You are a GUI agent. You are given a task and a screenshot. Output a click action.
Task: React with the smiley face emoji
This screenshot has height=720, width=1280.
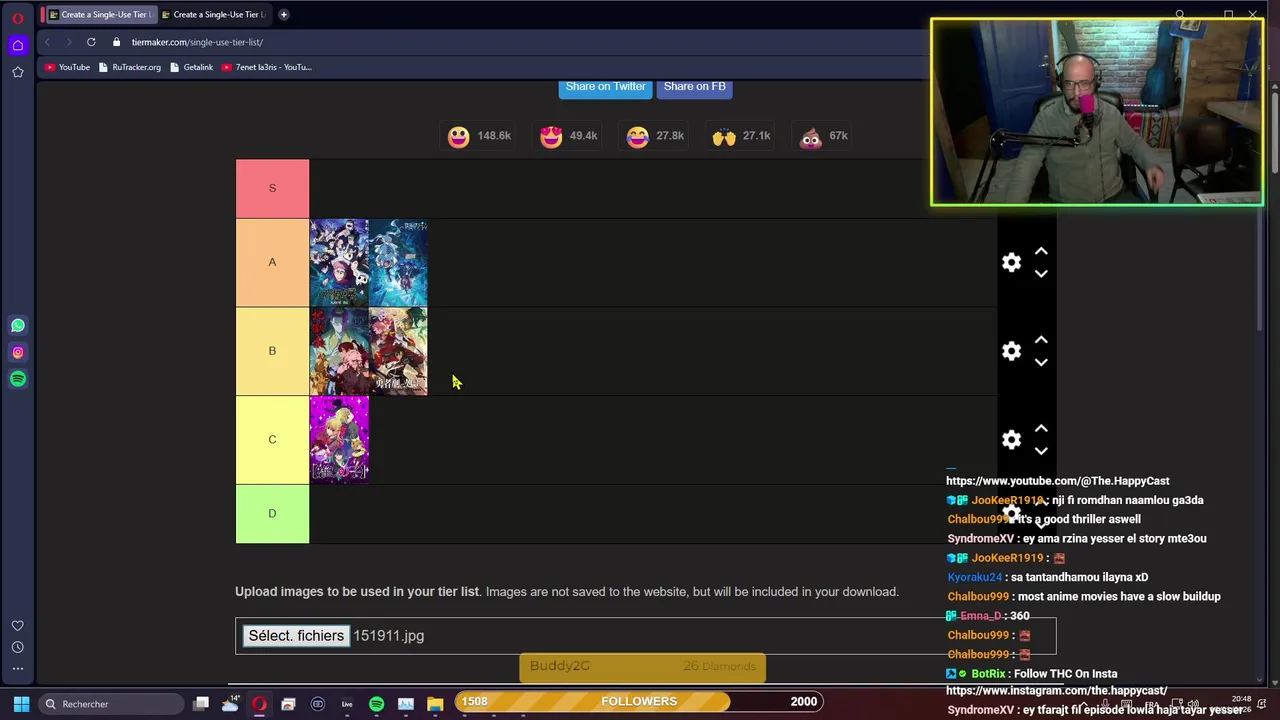pos(459,137)
